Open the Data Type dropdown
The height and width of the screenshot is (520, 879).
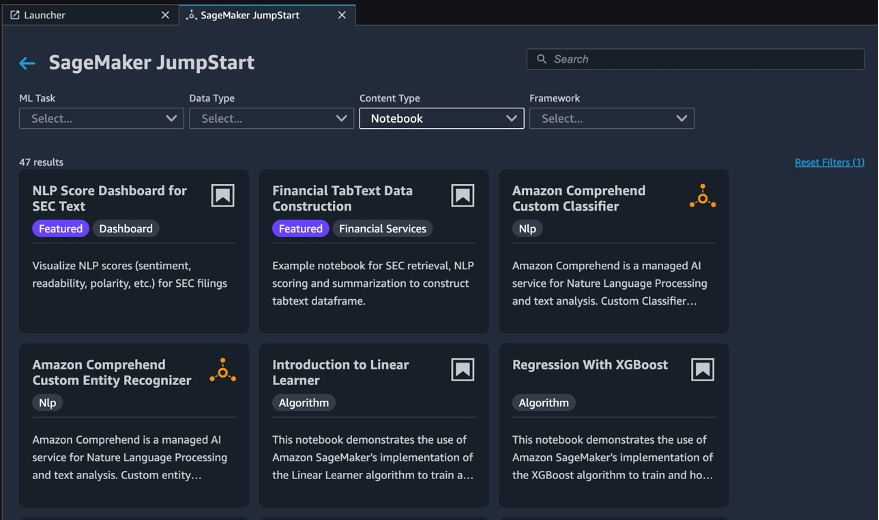[271, 118]
